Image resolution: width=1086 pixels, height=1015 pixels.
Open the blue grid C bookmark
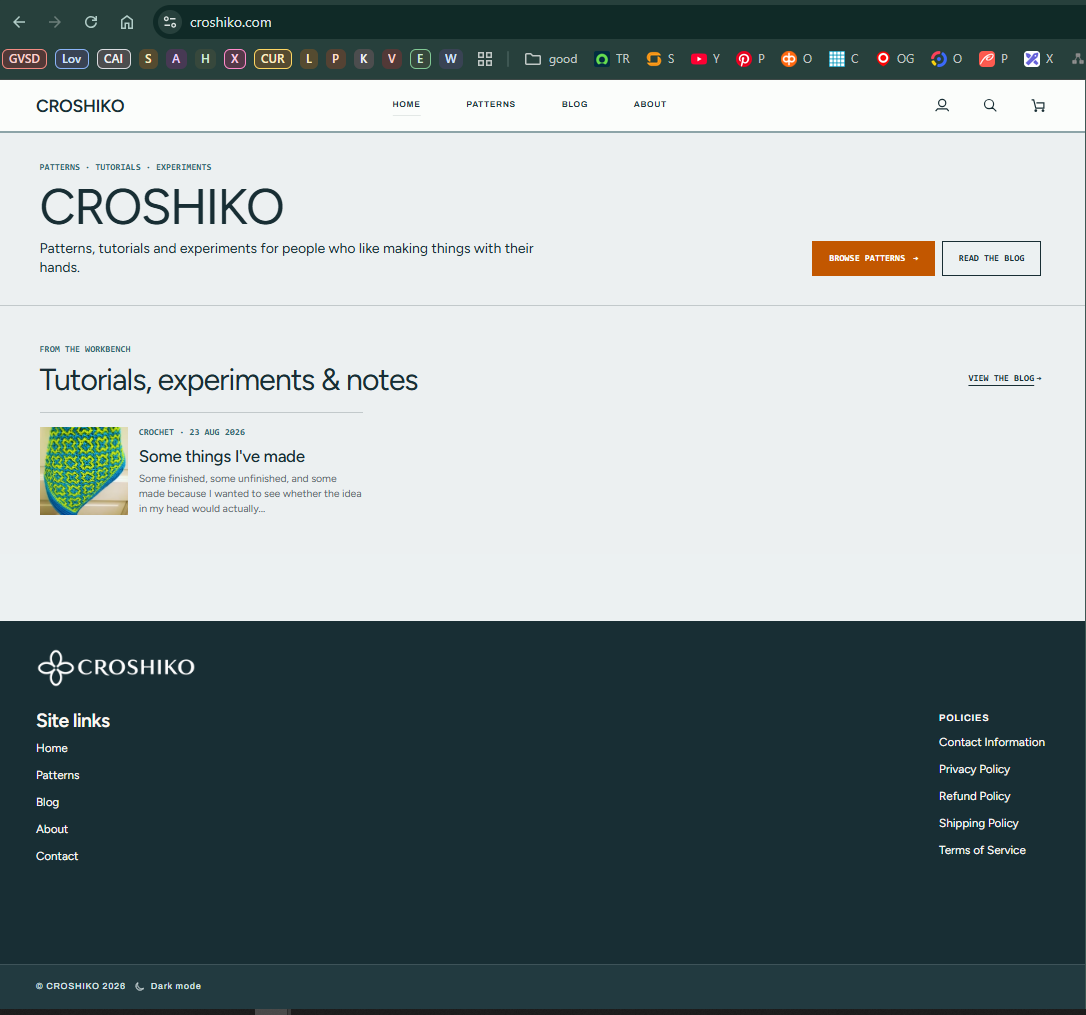point(844,59)
